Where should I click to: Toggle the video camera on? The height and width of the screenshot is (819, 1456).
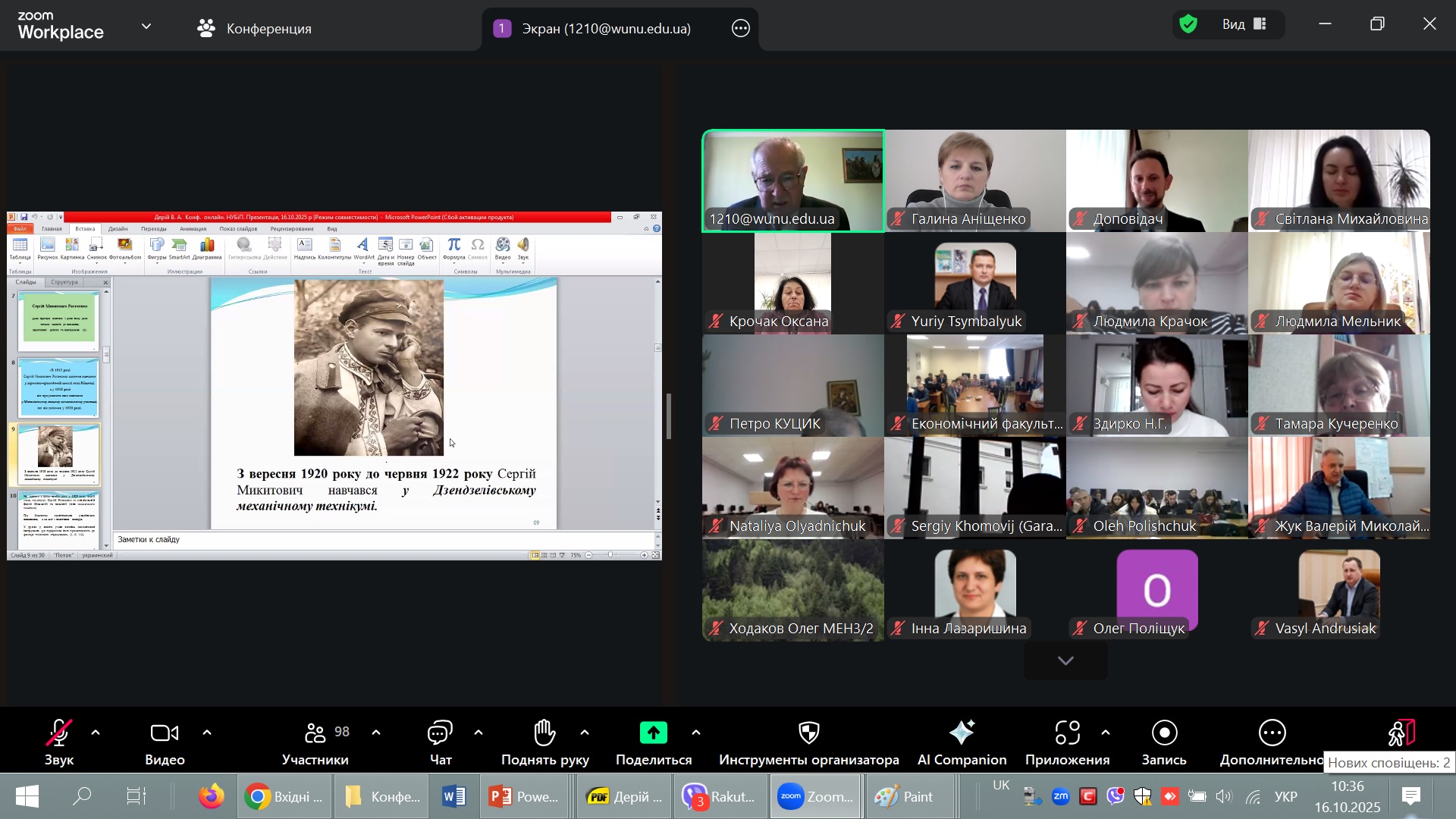(164, 733)
